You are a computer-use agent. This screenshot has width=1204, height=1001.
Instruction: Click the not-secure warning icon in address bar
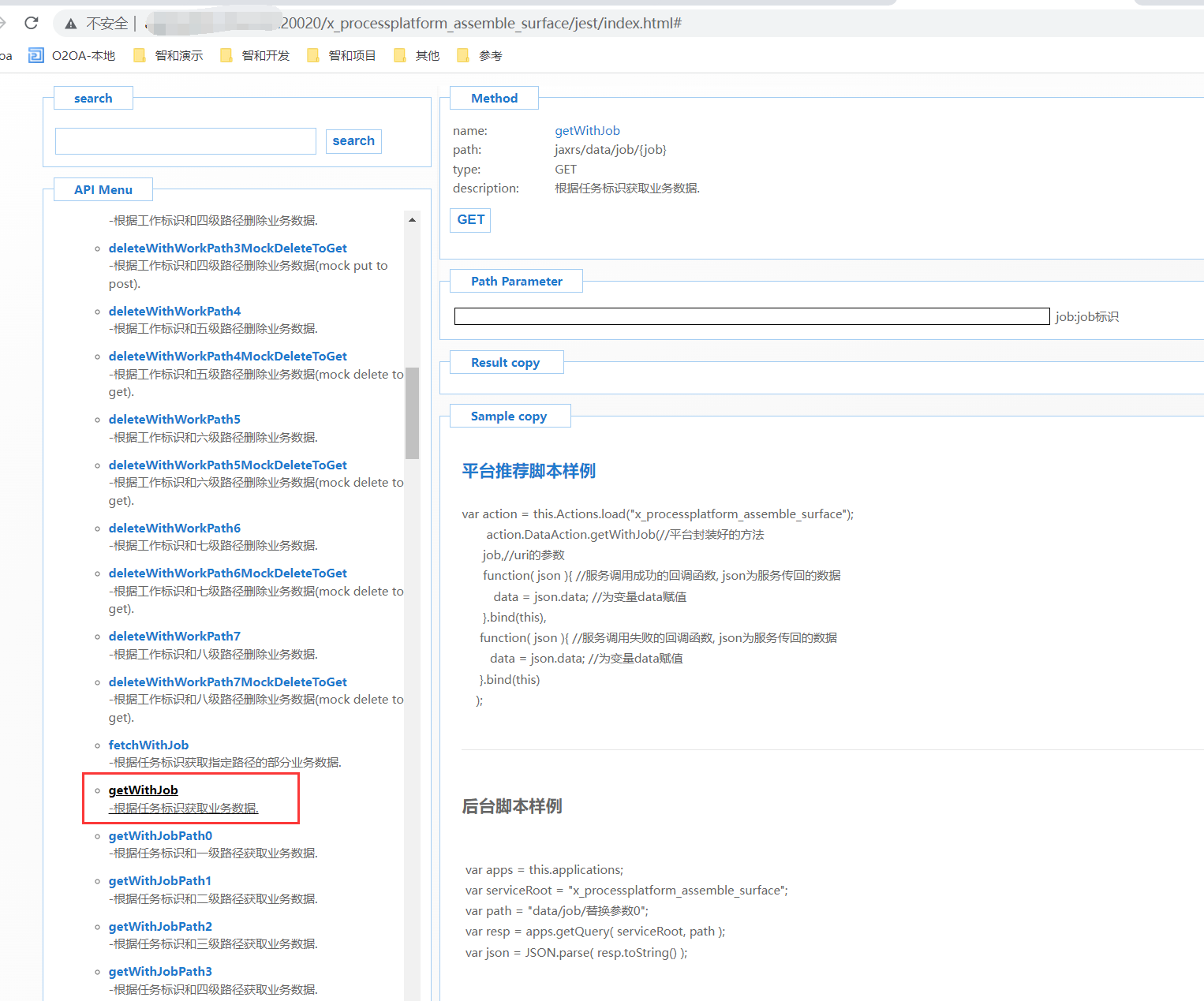pyautogui.click(x=71, y=24)
